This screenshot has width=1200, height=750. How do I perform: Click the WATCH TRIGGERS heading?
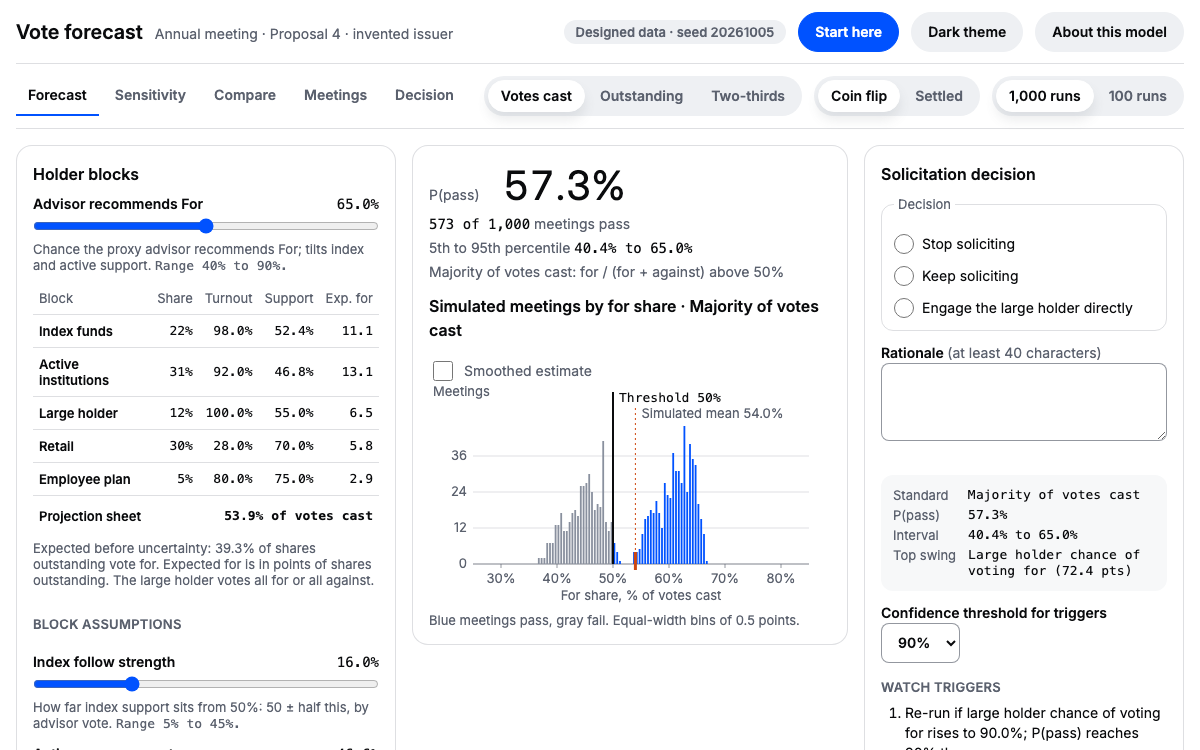941,687
